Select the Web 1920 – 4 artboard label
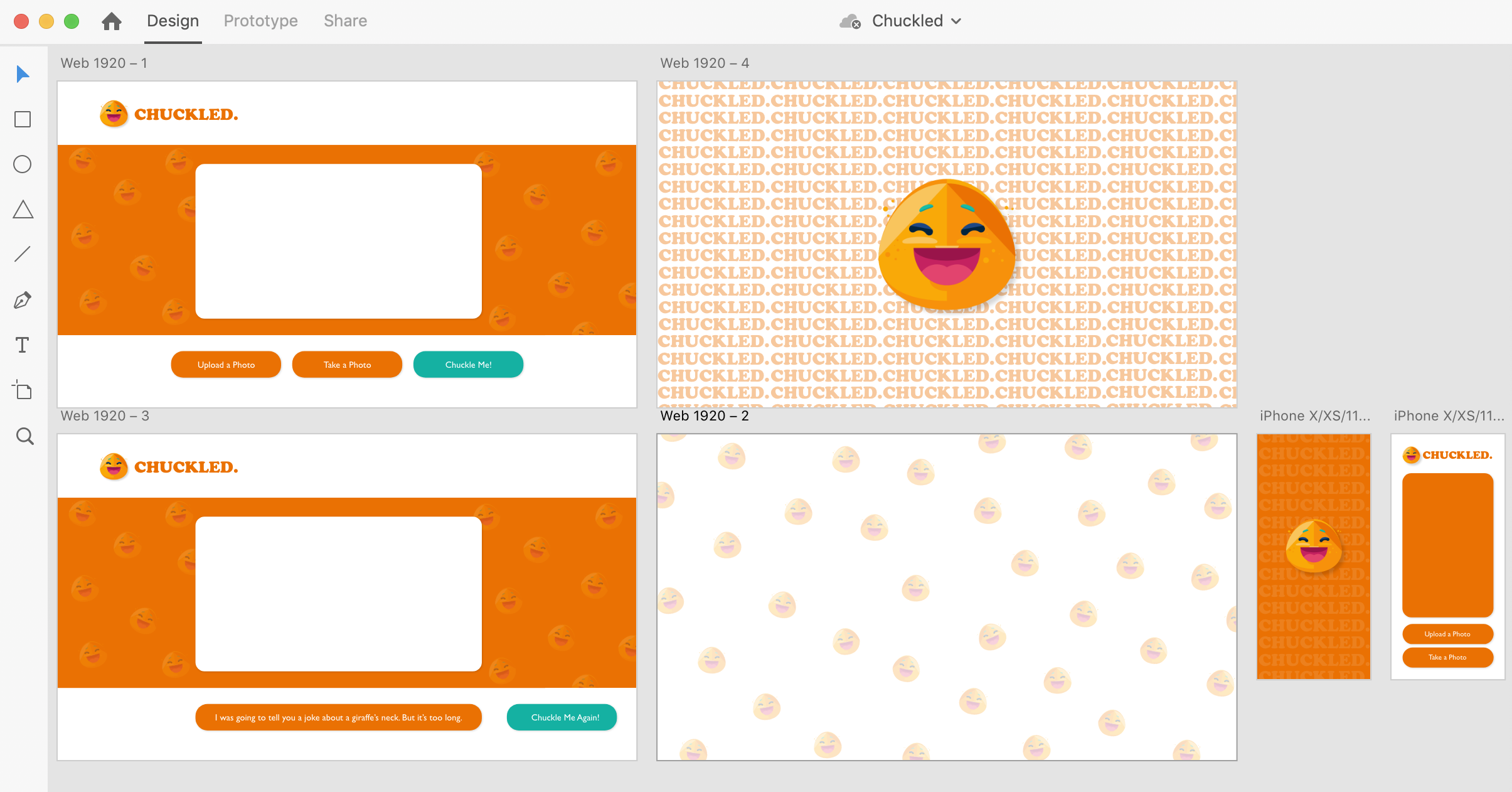 coord(704,63)
